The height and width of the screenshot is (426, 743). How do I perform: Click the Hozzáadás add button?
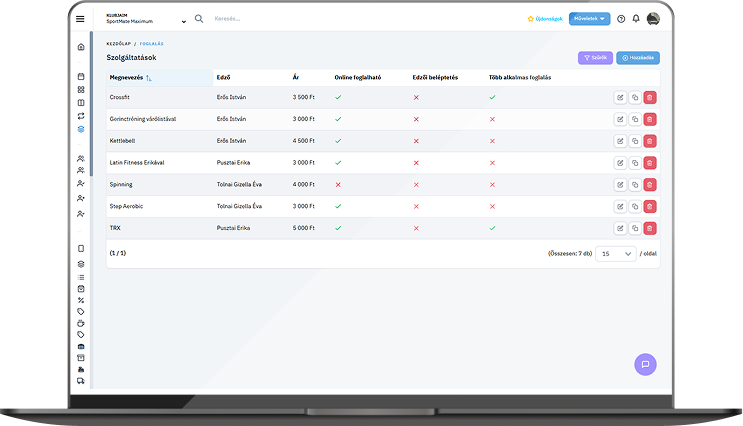[638, 58]
